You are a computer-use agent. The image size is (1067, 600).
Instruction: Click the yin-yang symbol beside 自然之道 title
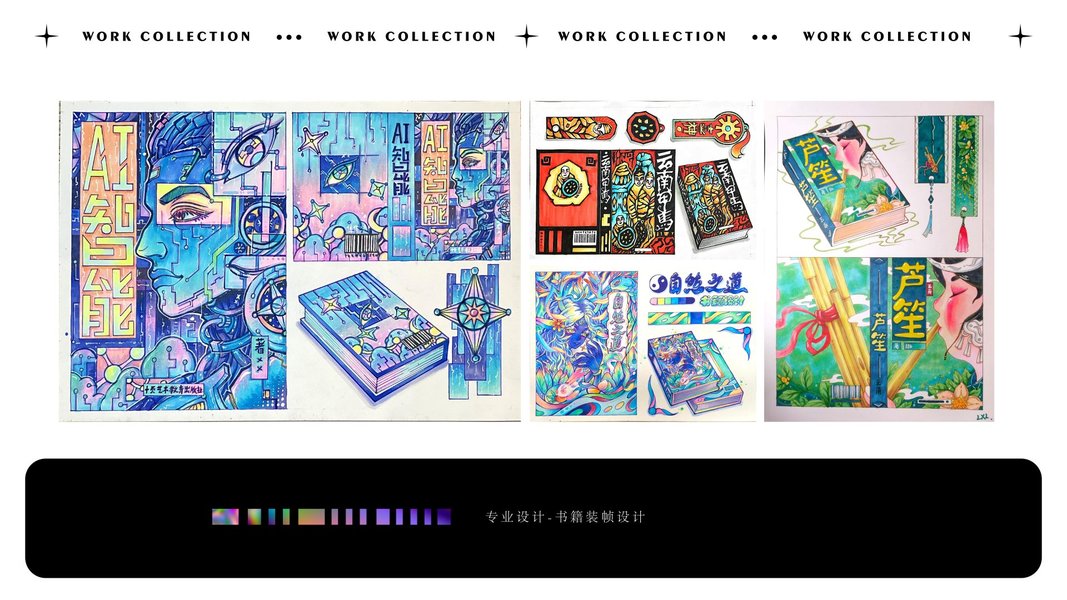pyautogui.click(x=657, y=283)
